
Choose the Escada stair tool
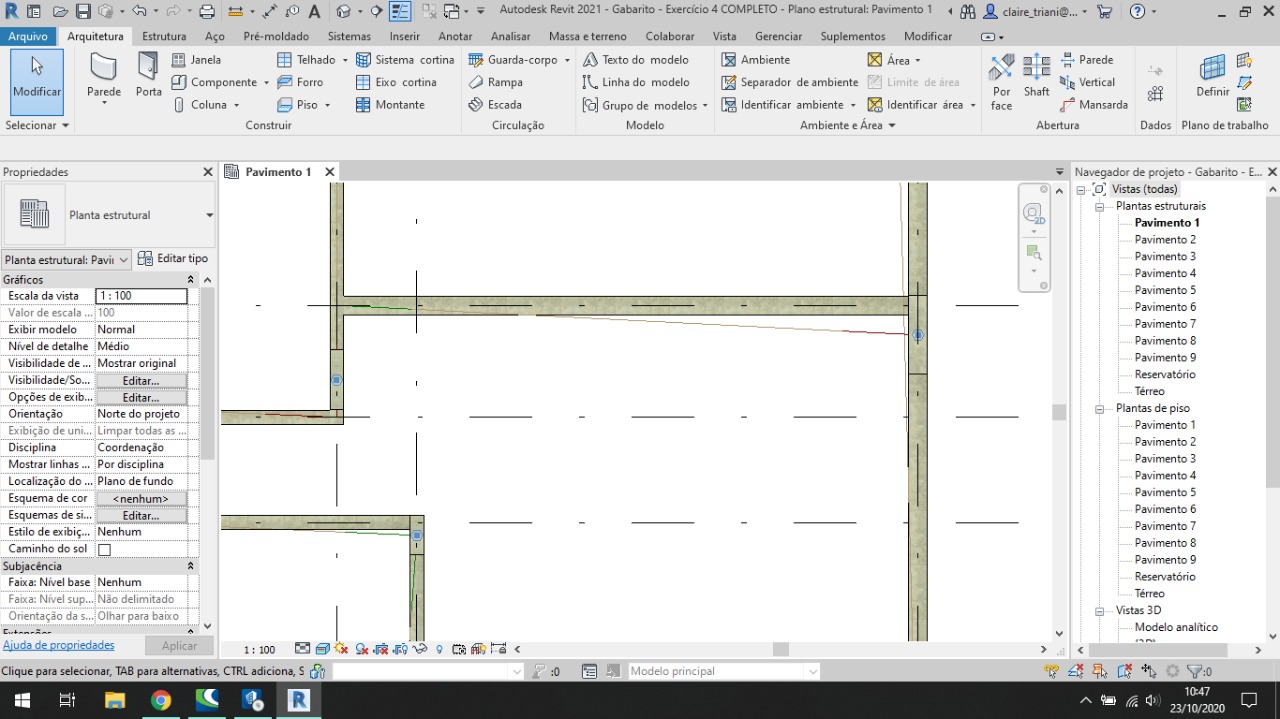(x=495, y=104)
